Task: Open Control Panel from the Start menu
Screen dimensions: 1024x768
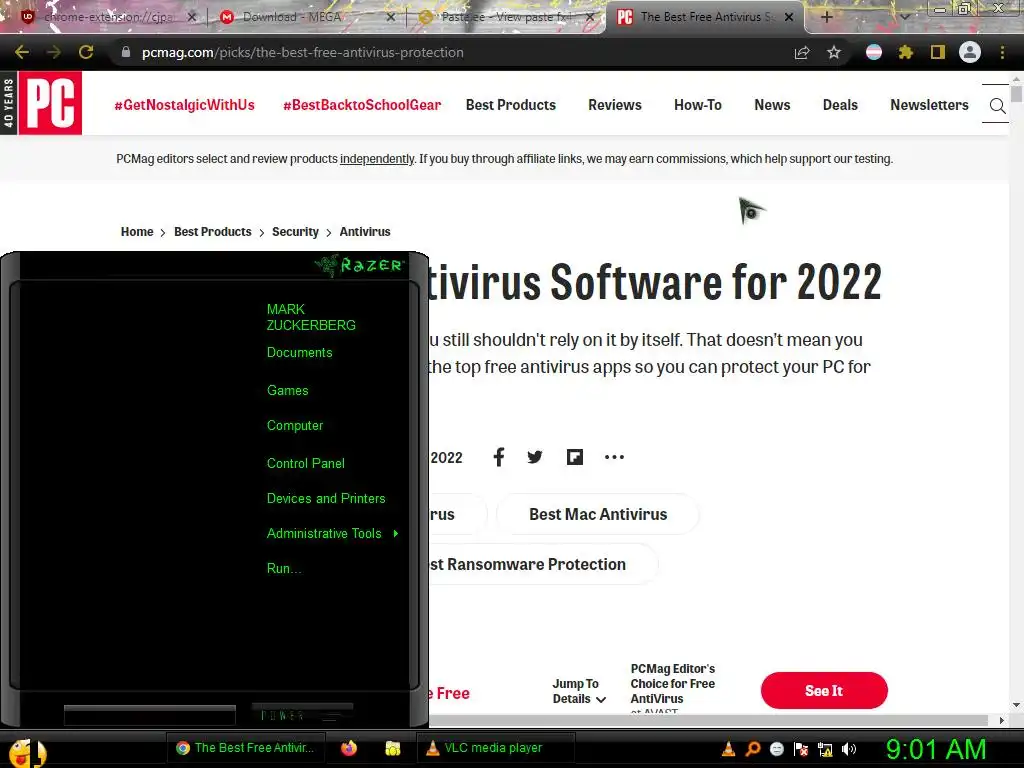Action: [x=306, y=464]
